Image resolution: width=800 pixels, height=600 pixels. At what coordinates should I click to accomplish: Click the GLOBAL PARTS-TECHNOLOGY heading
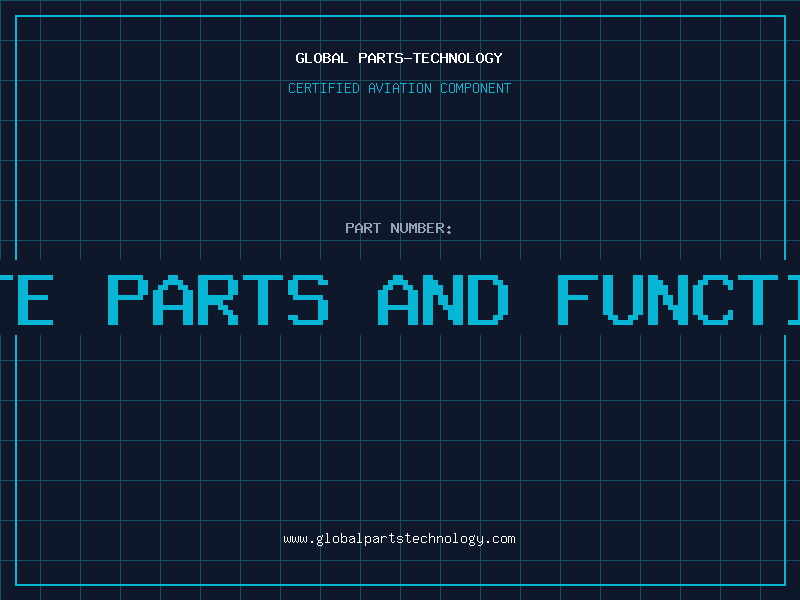tap(399, 58)
